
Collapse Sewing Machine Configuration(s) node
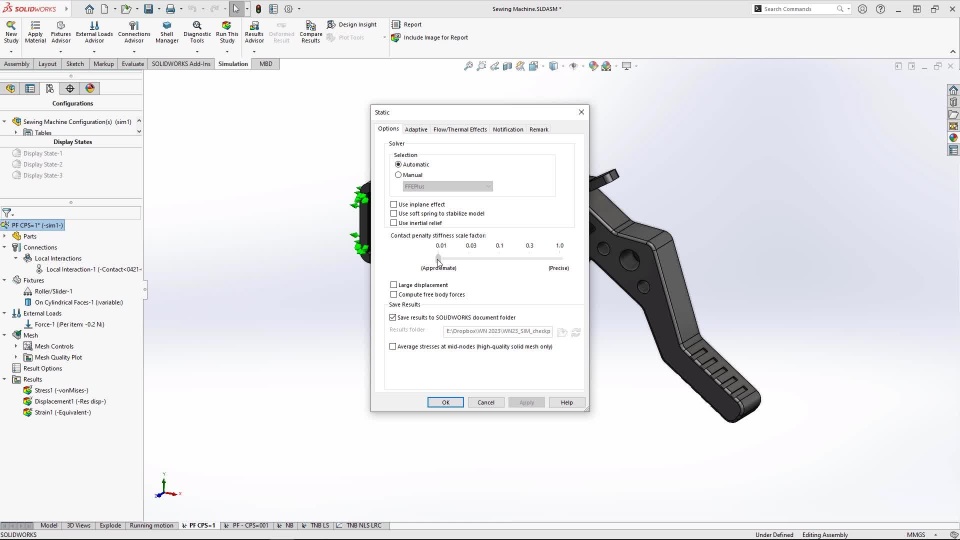coord(5,121)
